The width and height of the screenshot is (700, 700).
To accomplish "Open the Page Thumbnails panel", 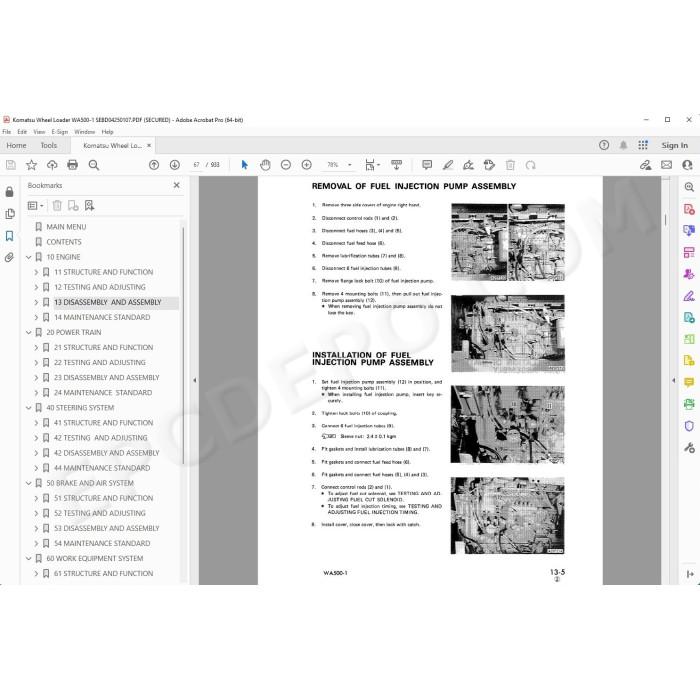I will [x=9, y=213].
